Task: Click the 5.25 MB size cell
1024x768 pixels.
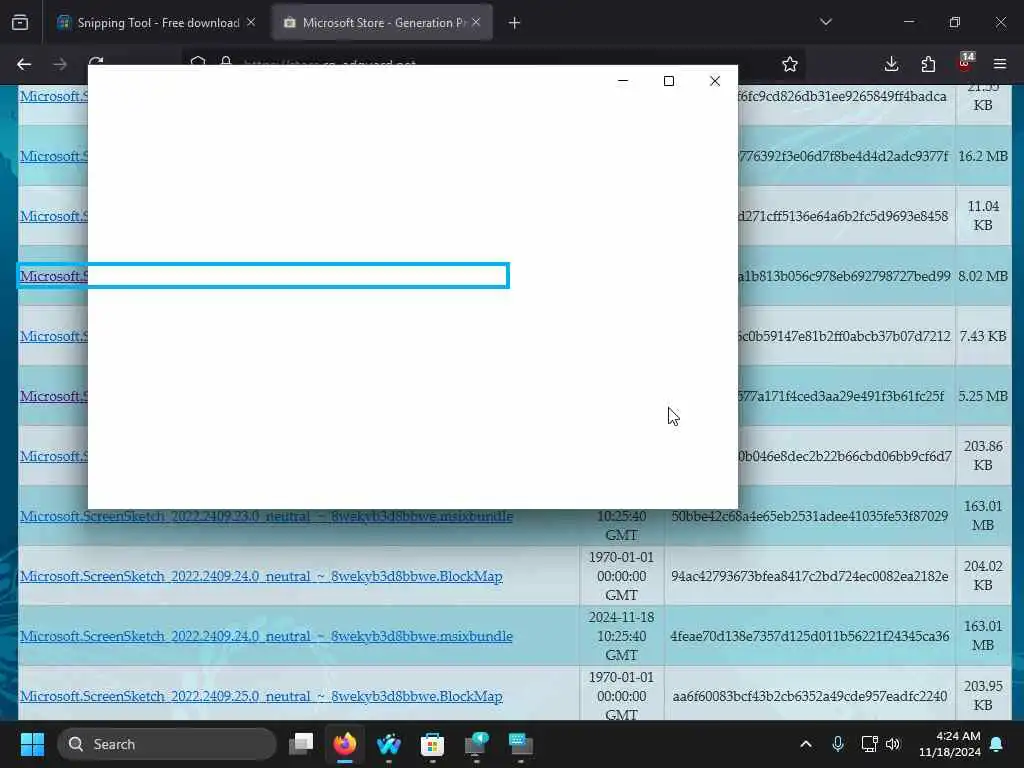Action: tap(983, 397)
